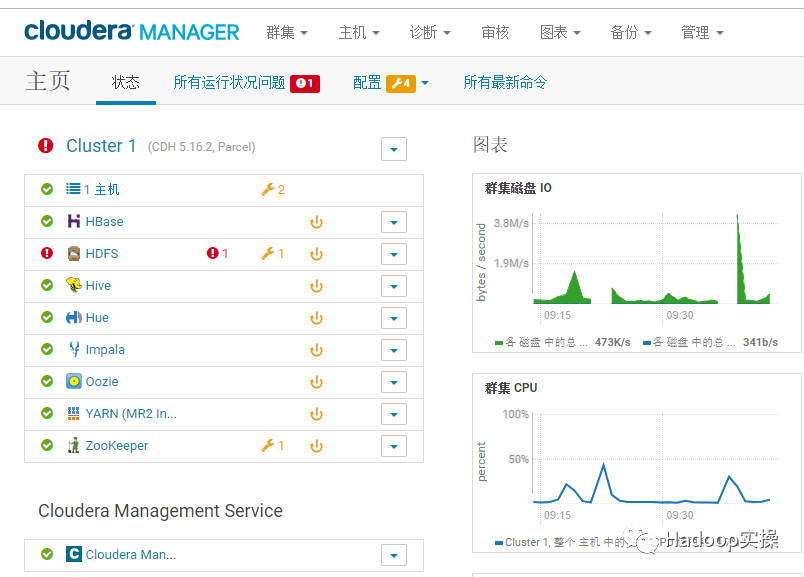Click the HDFS health issue badge showing 1
Screen dimensions: 804x577
(217, 253)
